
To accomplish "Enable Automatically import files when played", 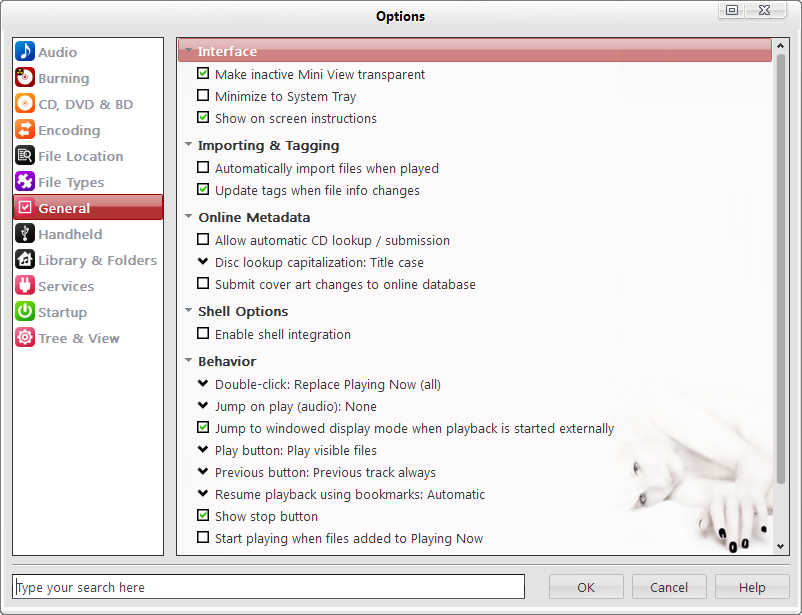I will click(203, 168).
